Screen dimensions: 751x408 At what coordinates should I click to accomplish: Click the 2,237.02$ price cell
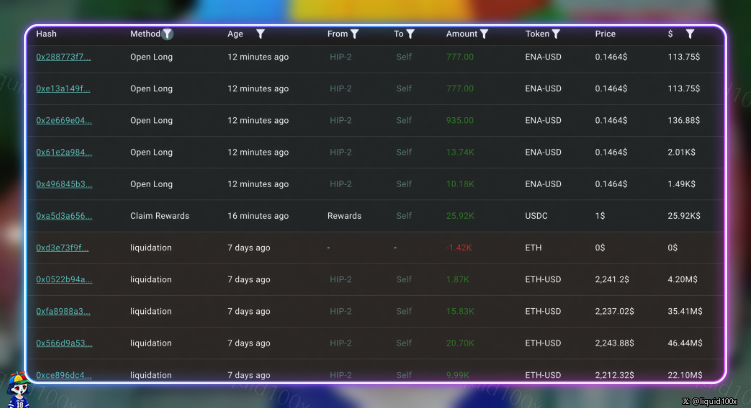coord(614,312)
